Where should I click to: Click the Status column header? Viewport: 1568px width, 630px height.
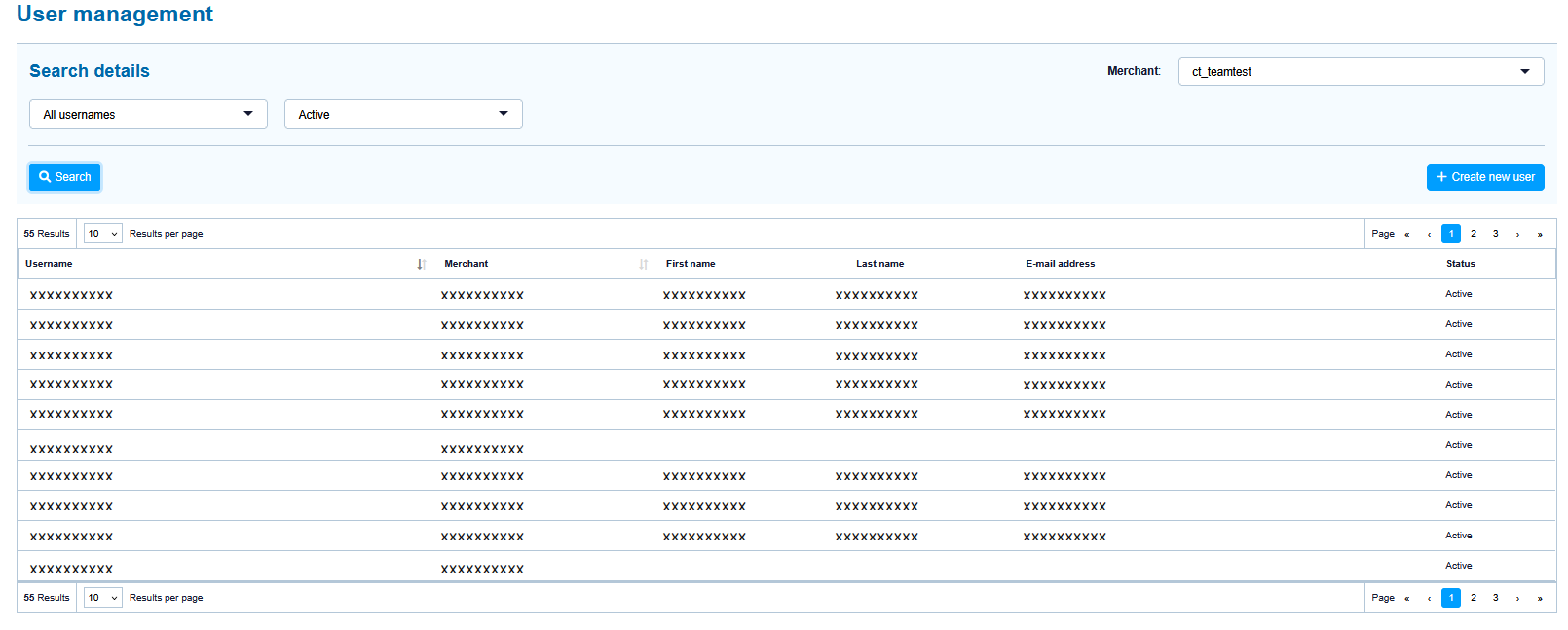point(1460,264)
